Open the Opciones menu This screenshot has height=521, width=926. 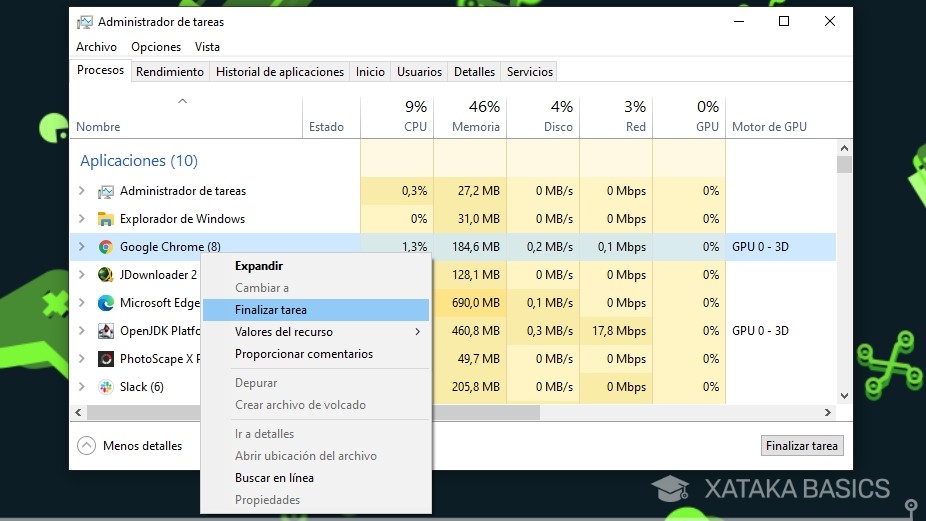(156, 47)
